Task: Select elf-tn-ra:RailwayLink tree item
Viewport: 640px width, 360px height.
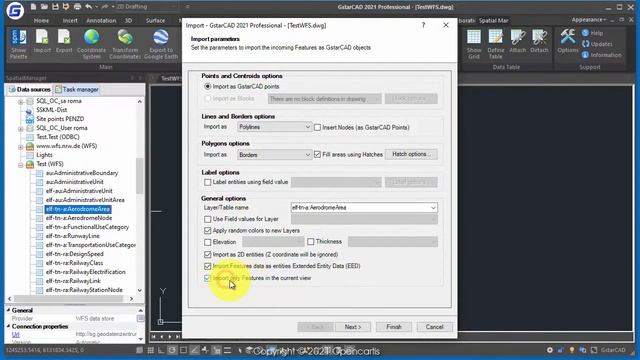Action: point(73,281)
